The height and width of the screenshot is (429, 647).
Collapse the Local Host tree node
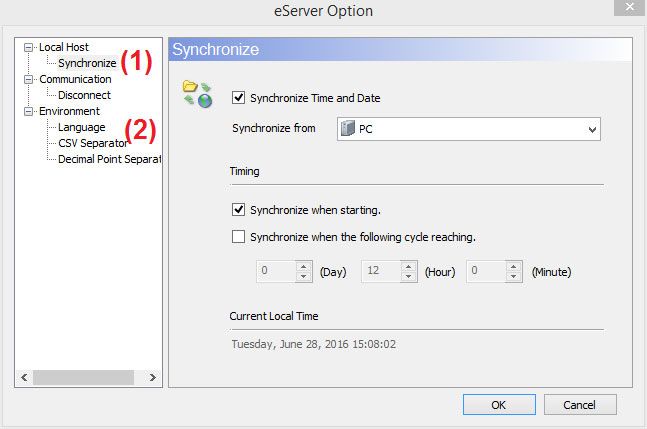28,47
